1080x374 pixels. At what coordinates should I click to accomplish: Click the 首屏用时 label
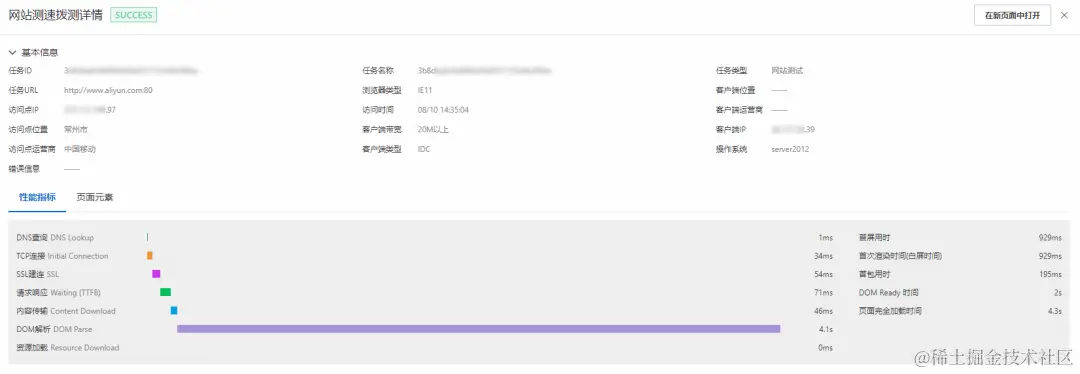click(x=874, y=238)
